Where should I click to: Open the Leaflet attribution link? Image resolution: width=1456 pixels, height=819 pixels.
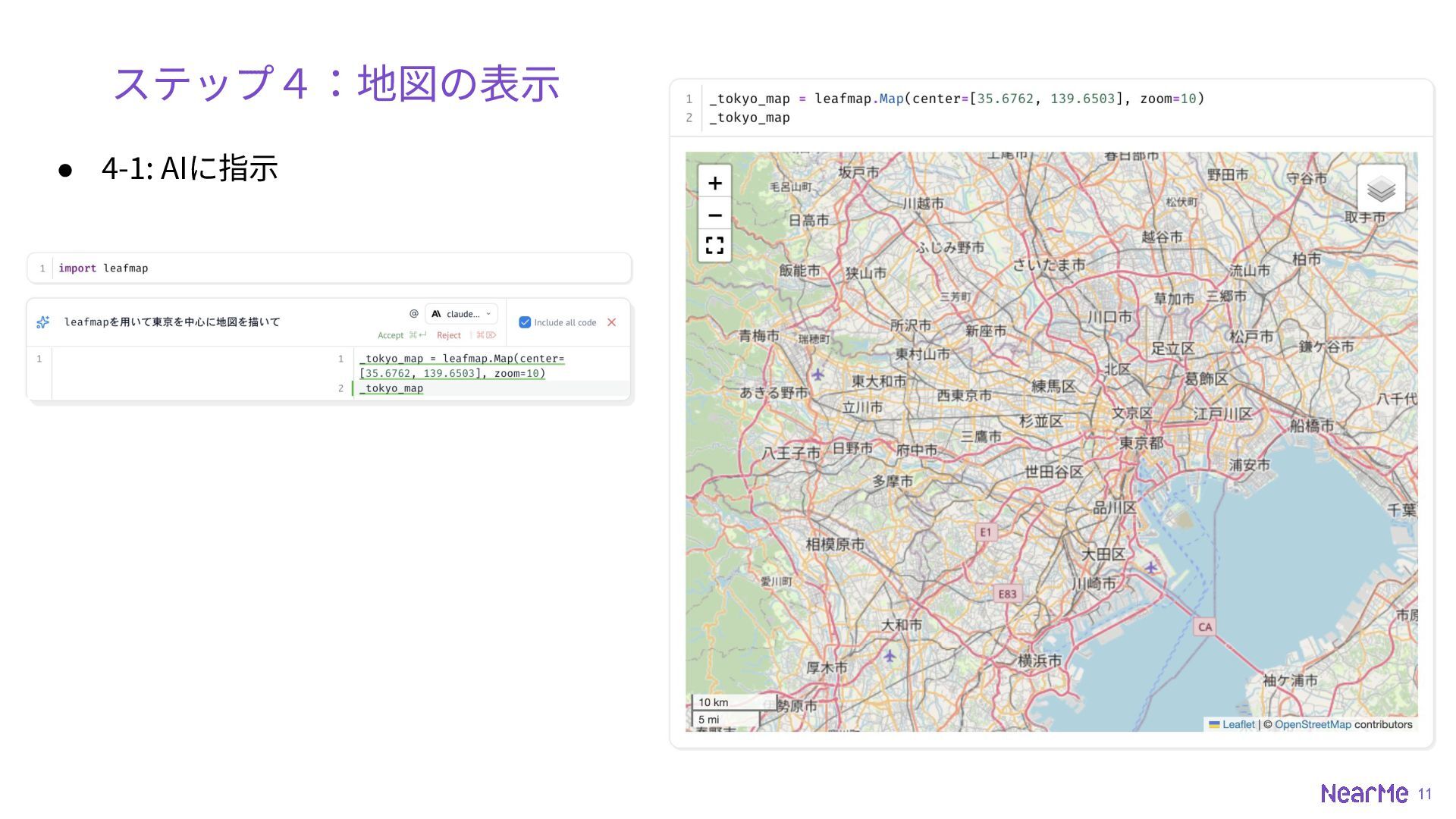1238,724
